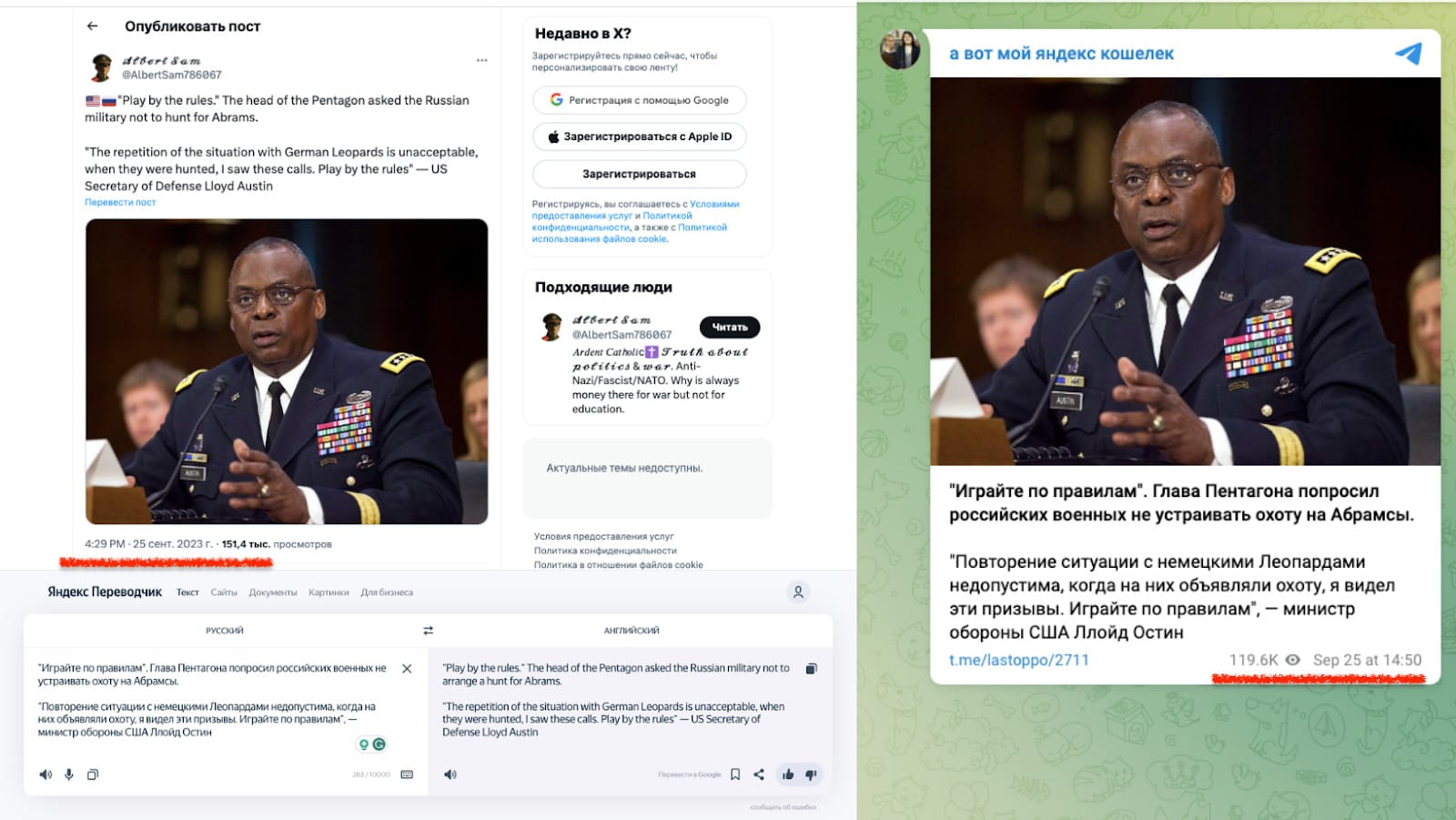The height and width of the screenshot is (820, 1456).
Task: Go back with the arrow beside Опубликовать пост
Action: (92, 26)
